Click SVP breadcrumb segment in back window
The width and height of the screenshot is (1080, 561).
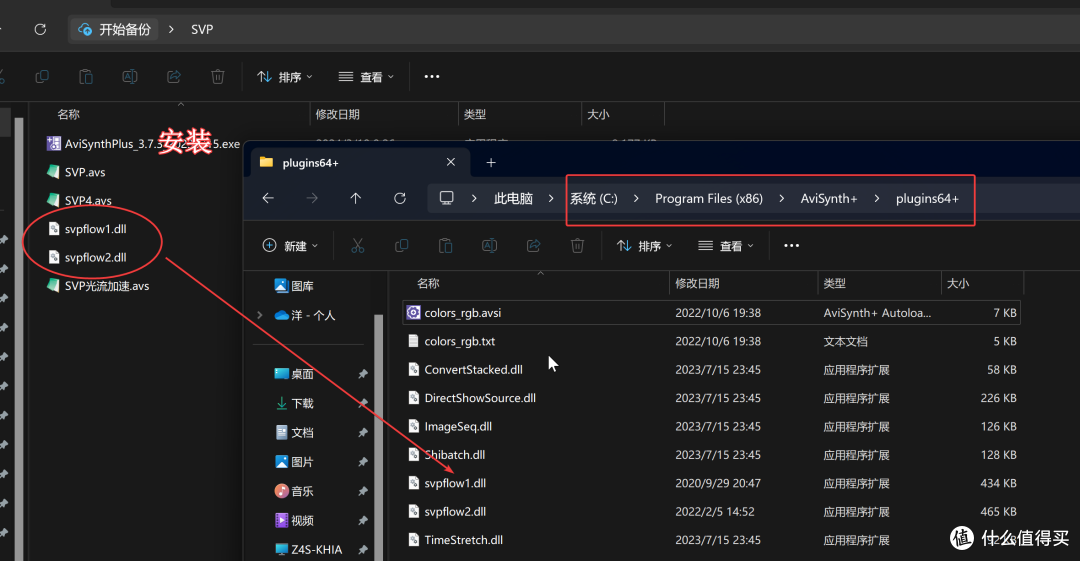(202, 30)
